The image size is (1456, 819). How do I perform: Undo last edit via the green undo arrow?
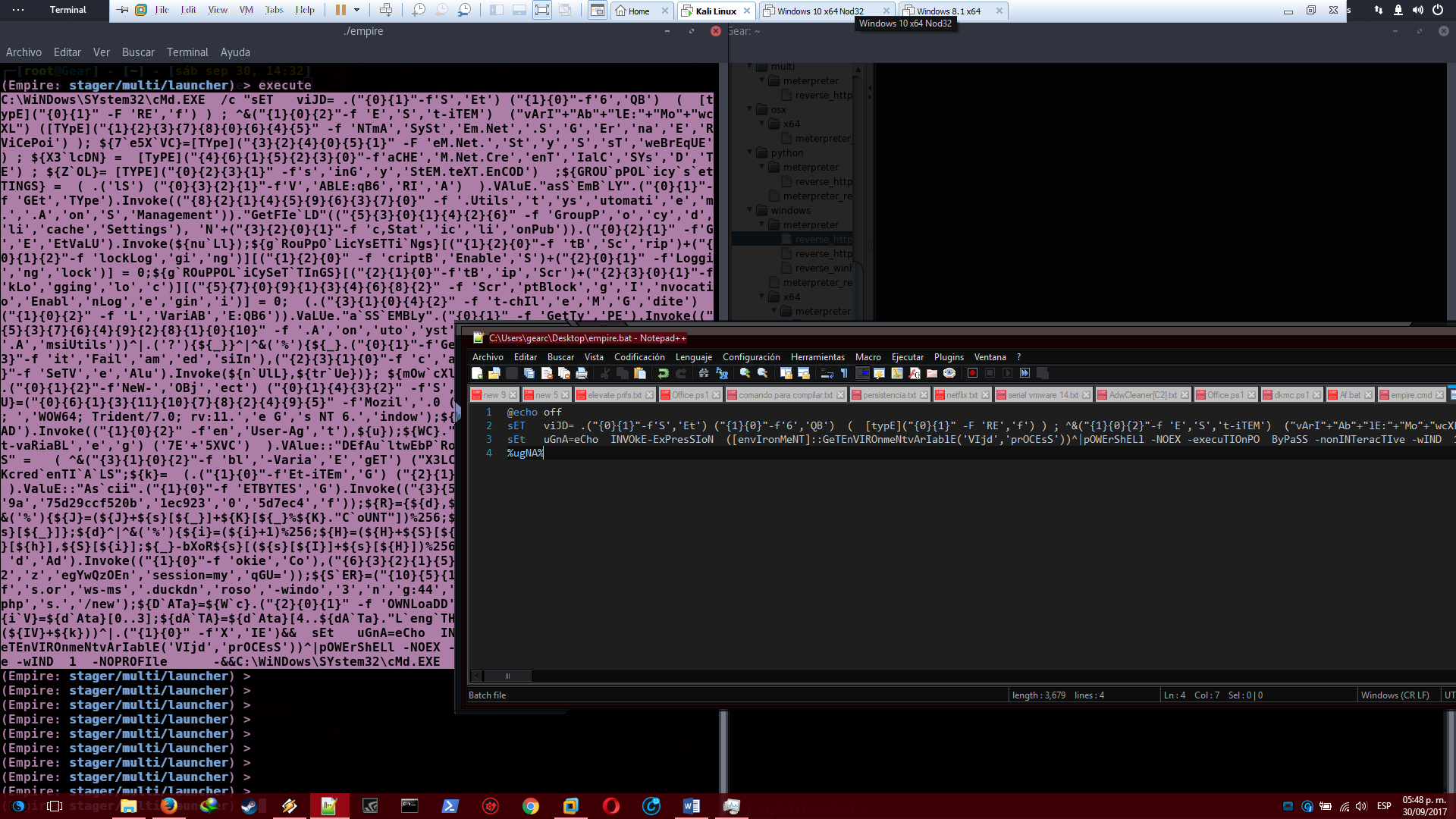click(x=663, y=373)
